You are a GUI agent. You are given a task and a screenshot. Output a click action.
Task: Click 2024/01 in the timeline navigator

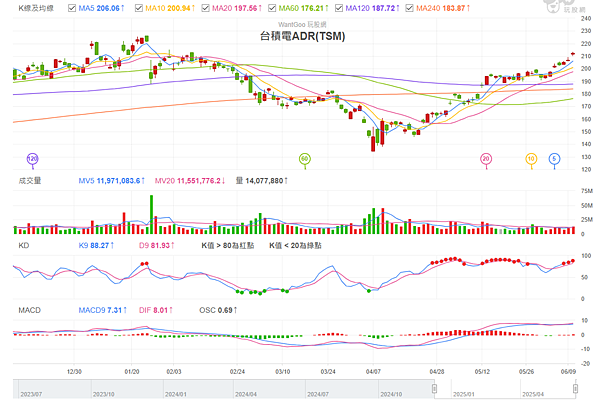point(176,394)
